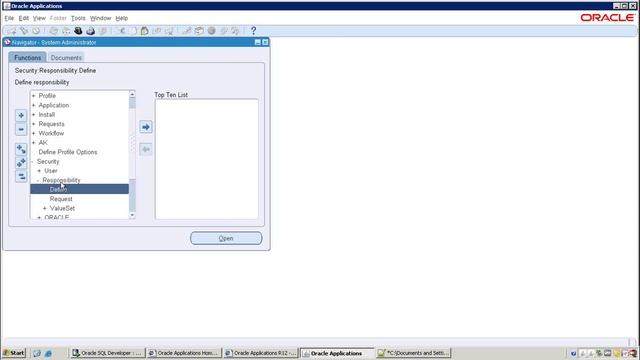640x360 pixels.
Task: Expand the Application tree node
Action: 33,105
